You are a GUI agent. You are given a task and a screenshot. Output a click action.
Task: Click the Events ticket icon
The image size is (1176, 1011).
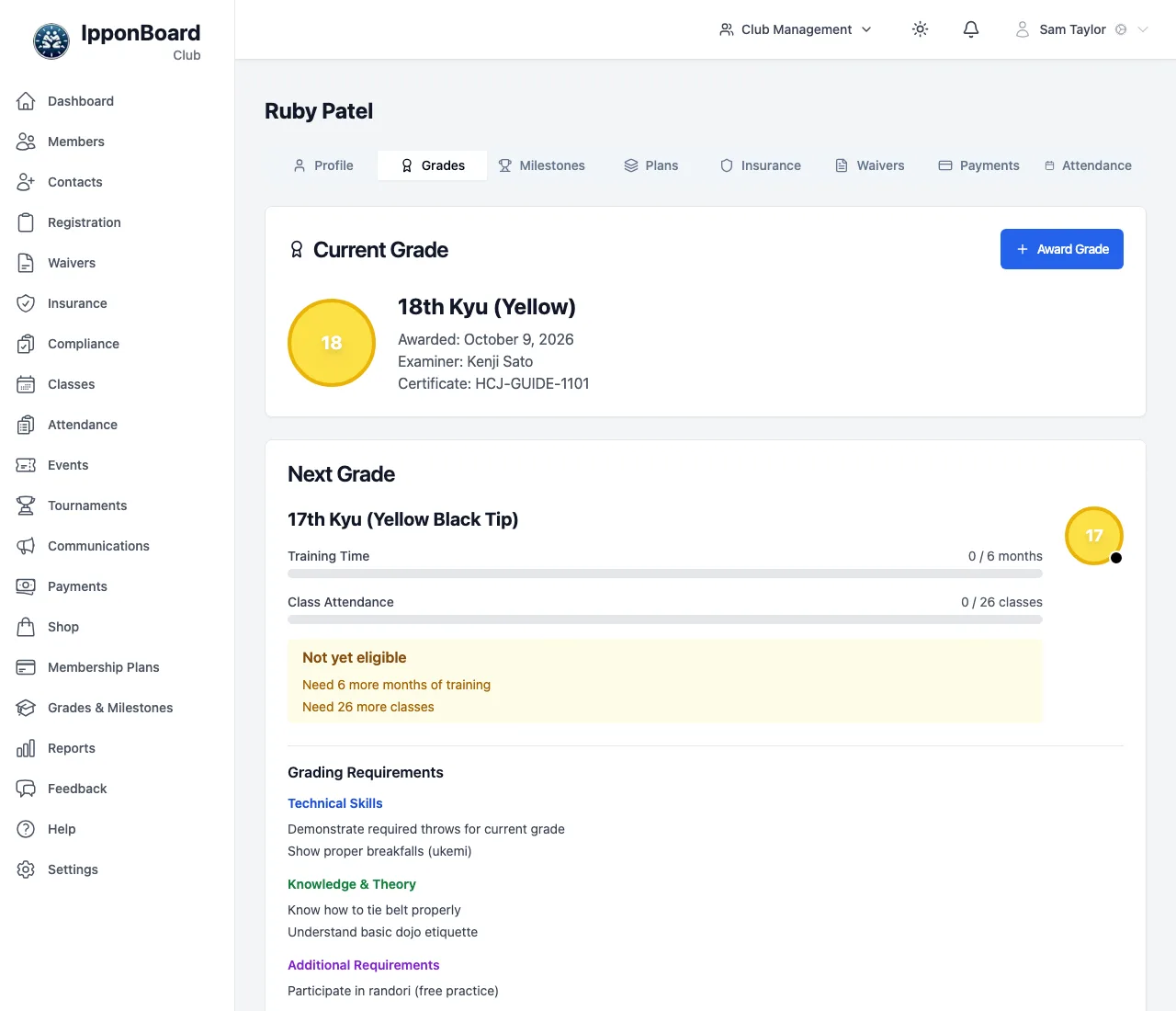point(26,465)
